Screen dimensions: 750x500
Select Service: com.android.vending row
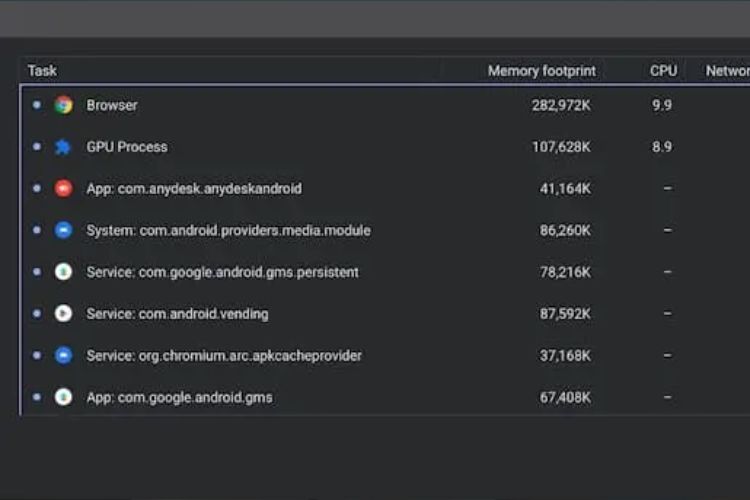click(386, 313)
